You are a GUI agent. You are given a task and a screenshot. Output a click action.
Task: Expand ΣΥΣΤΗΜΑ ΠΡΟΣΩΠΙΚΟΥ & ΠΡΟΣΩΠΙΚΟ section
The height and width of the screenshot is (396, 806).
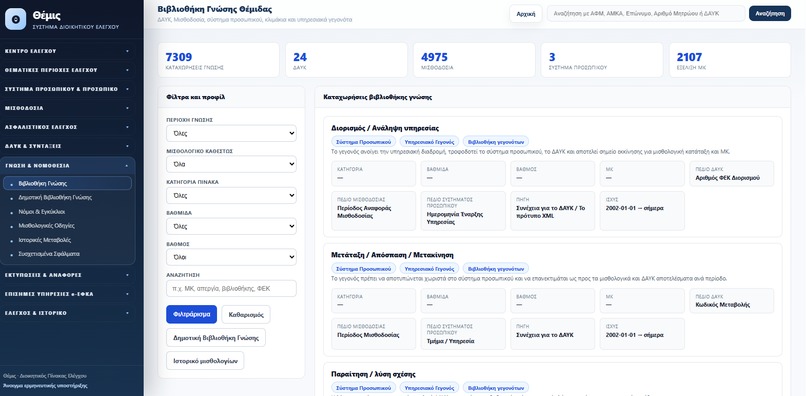tap(67, 89)
